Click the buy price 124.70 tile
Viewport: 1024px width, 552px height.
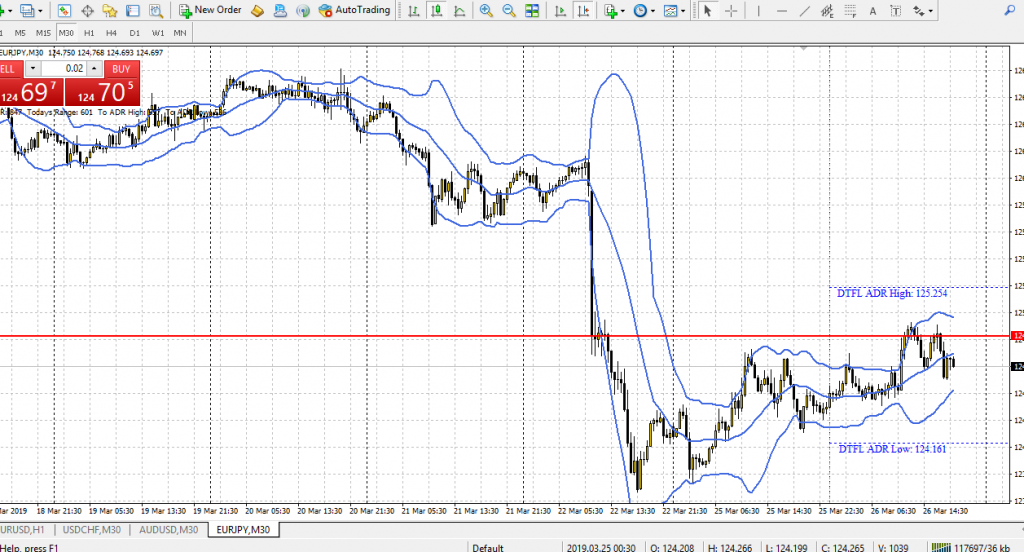coord(103,92)
